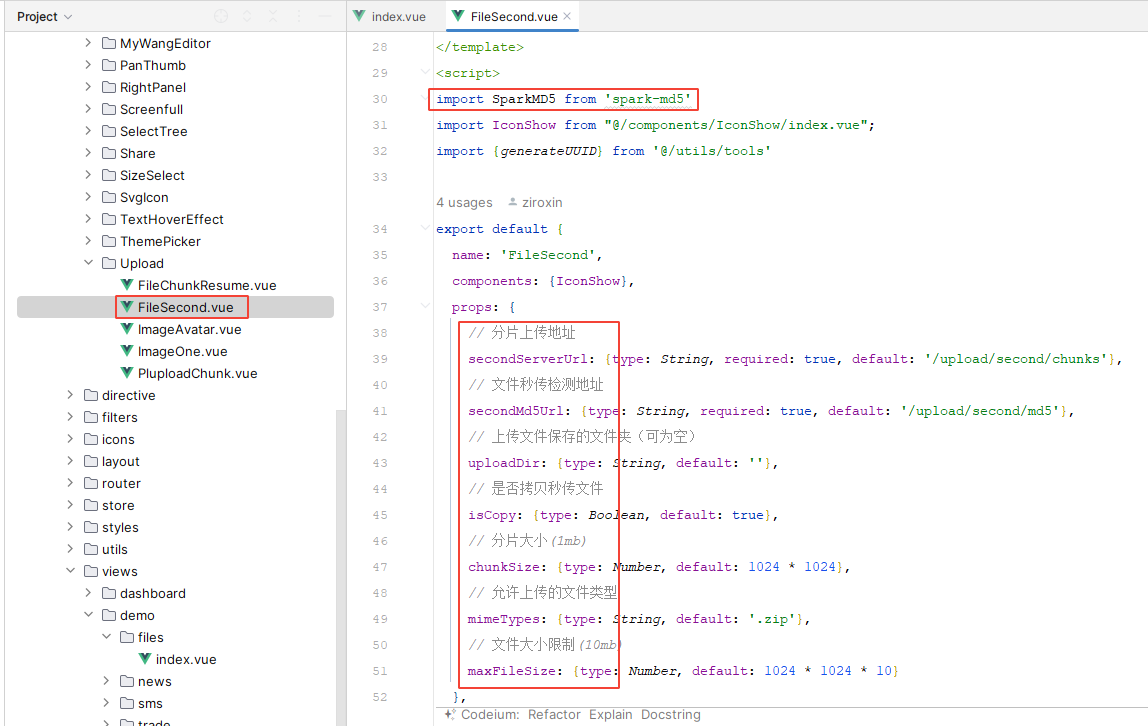The width and height of the screenshot is (1148, 726).
Task: Select the filters folder
Action: (x=119, y=417)
